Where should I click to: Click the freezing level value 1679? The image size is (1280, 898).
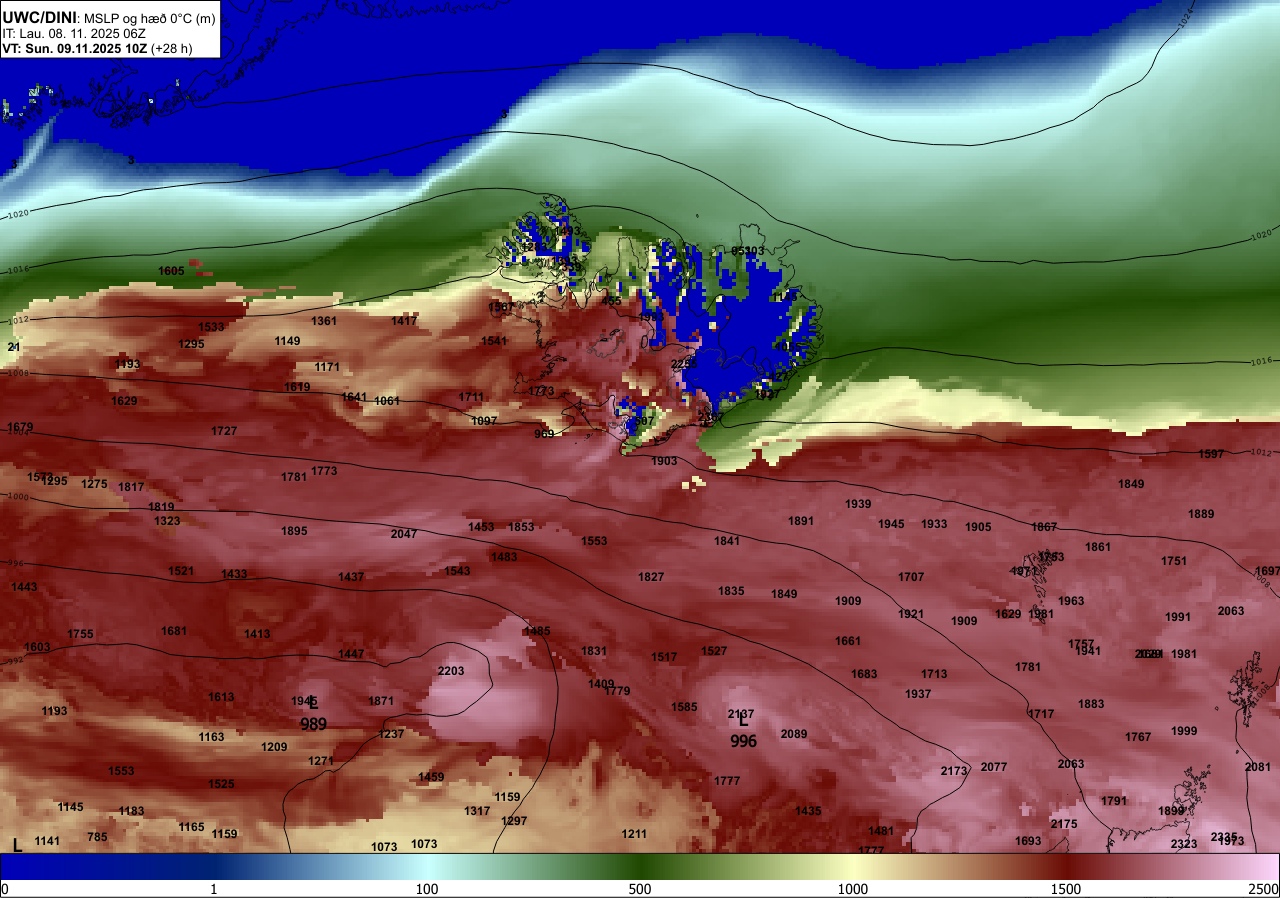coord(20,427)
